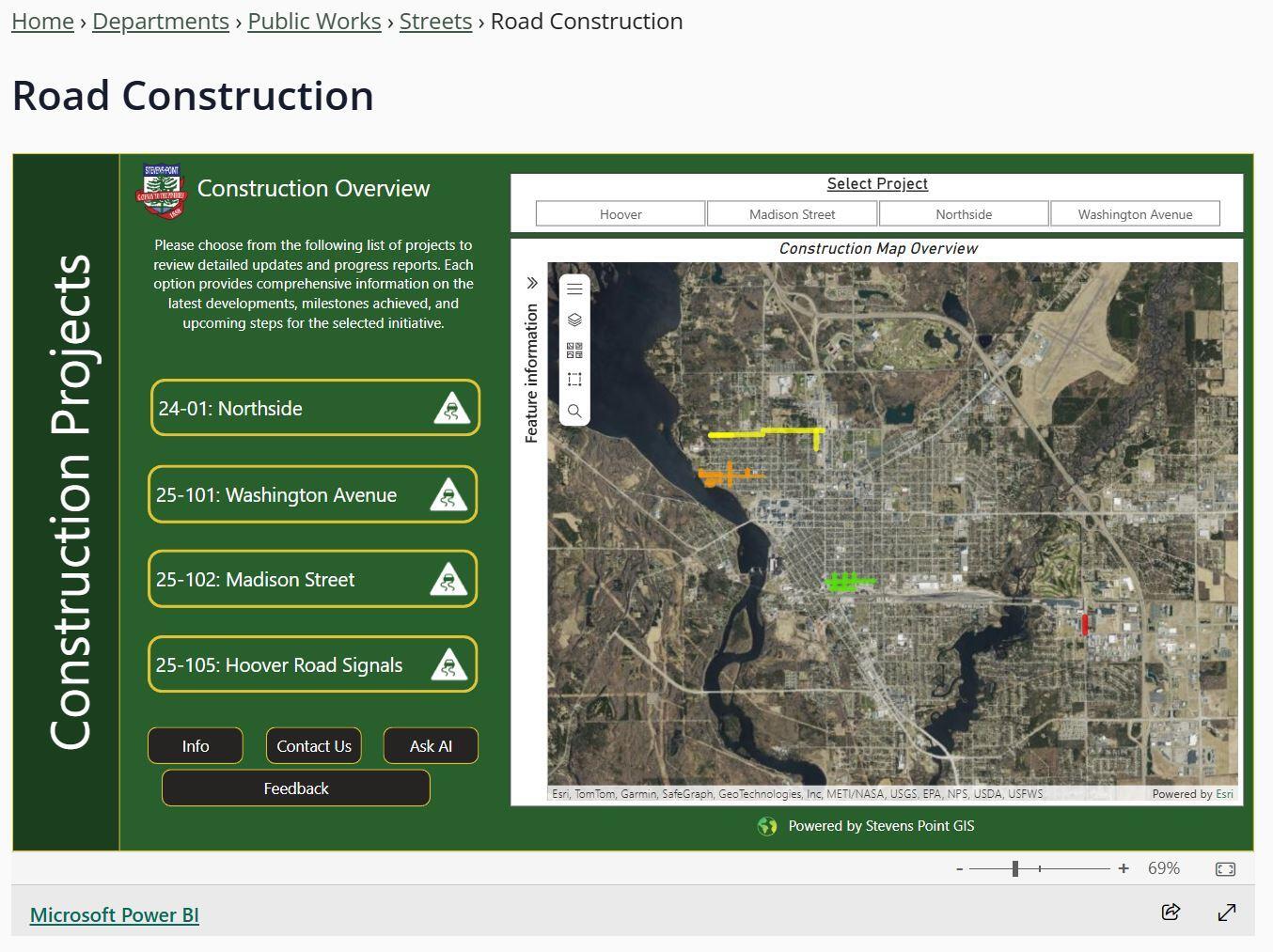Open the basemap gallery on the map
Image resolution: width=1273 pixels, height=952 pixels.
pos(574,350)
